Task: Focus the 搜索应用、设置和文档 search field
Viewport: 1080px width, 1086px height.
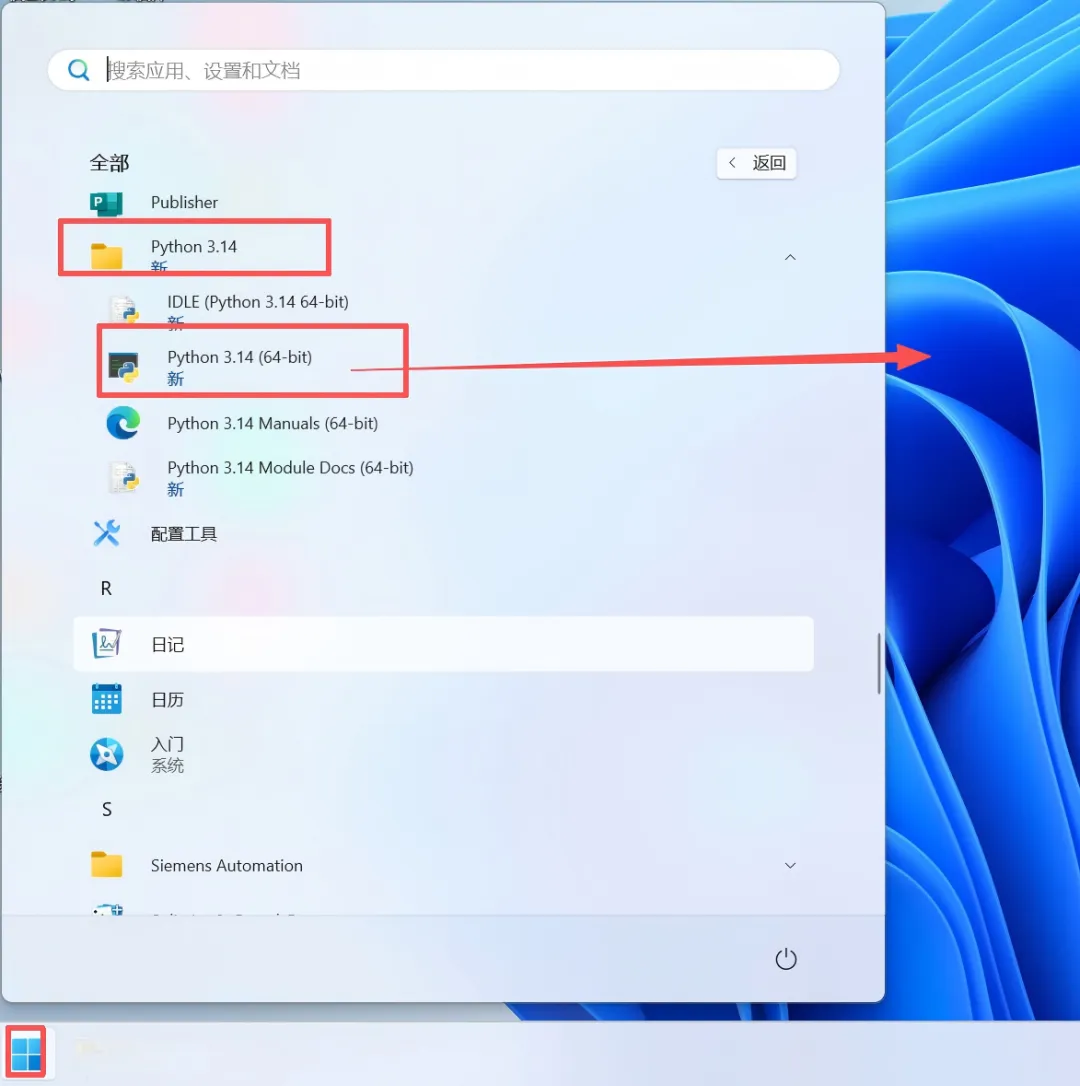Action: [443, 70]
